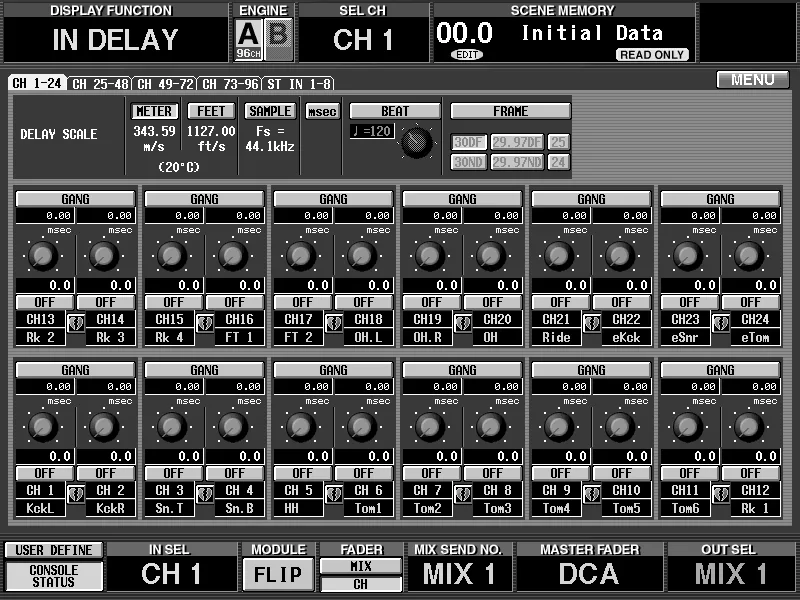Open the ST IN 1-8 tab

coord(299,84)
